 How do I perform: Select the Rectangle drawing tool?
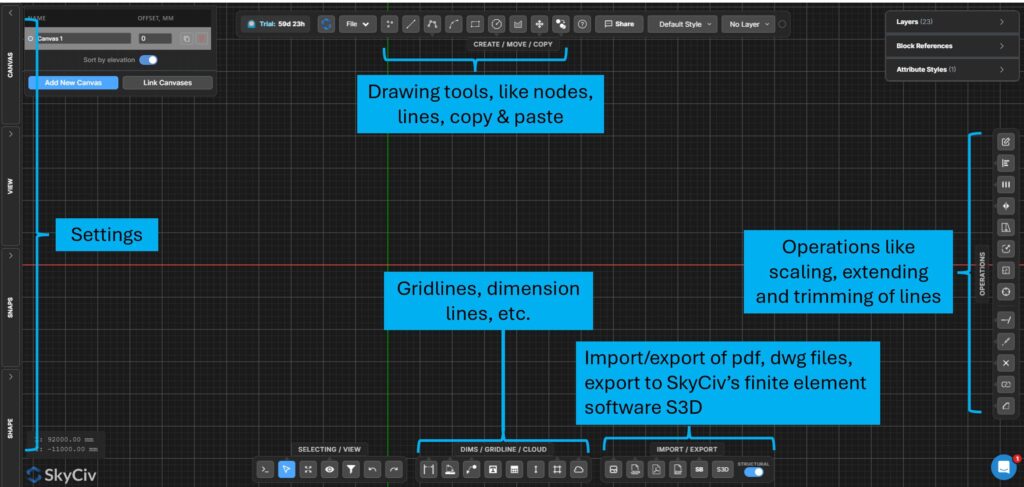tap(475, 24)
